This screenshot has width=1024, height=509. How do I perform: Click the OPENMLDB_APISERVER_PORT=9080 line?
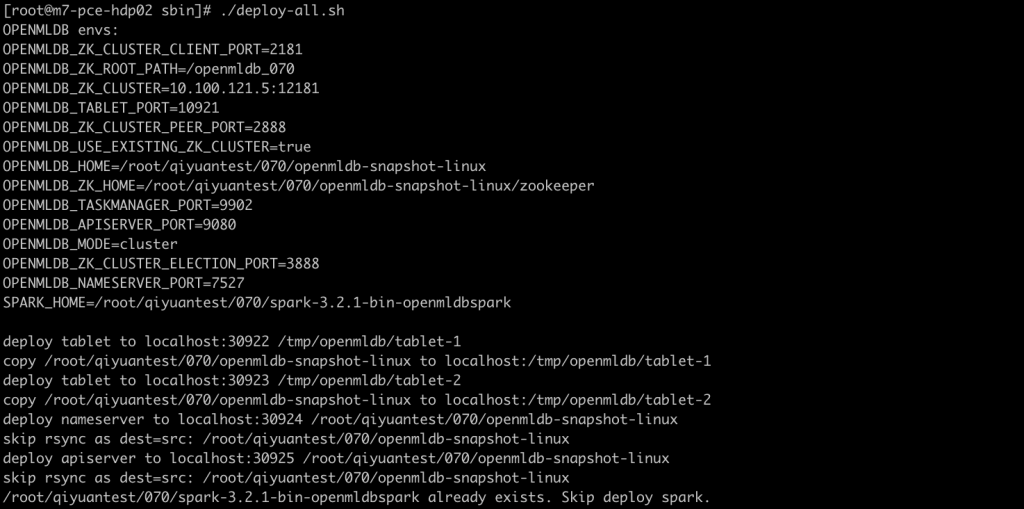tap(120, 225)
